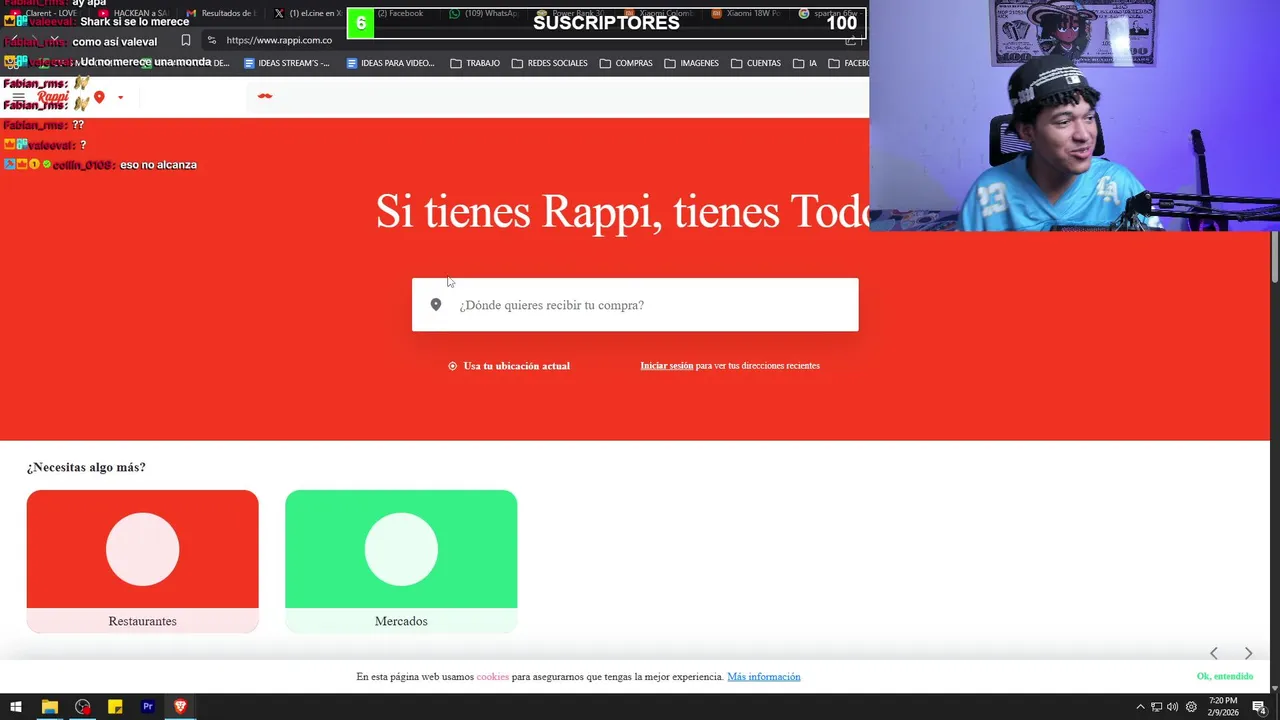
Task: Open the Sticky Notes taskbar icon
Action: coord(115,707)
